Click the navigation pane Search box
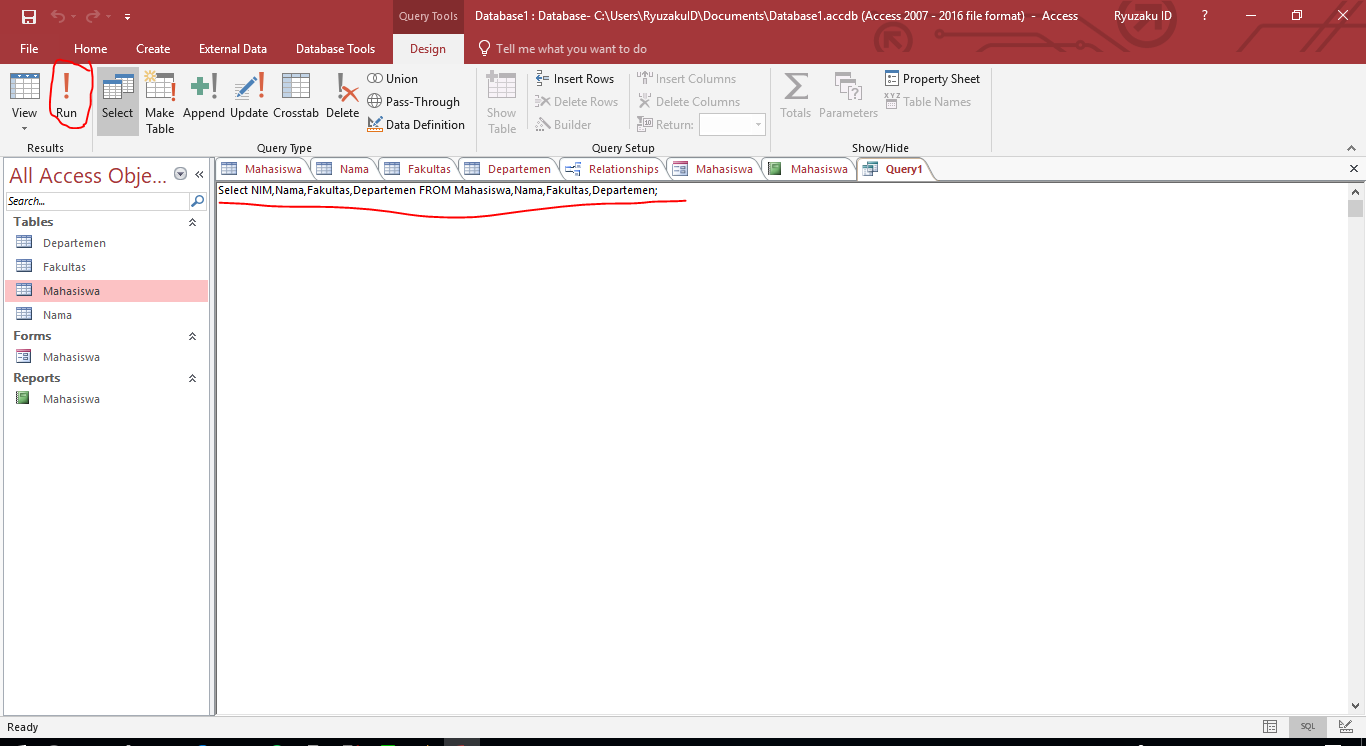Screen dimensions: 1366x746 coord(97,201)
